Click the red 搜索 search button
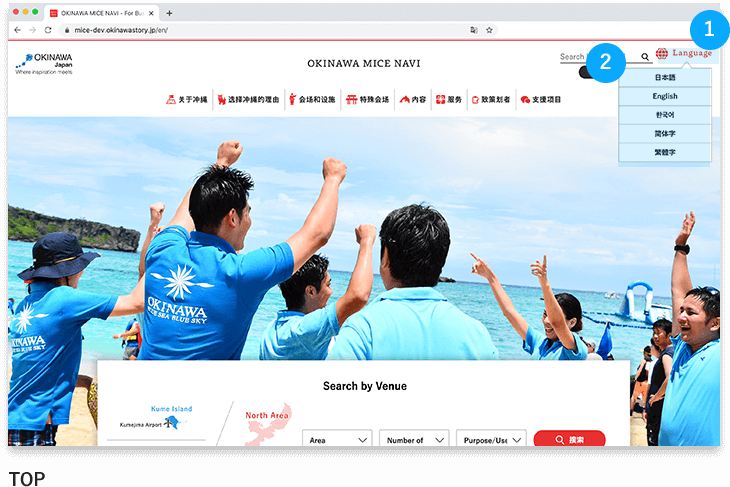 569,440
